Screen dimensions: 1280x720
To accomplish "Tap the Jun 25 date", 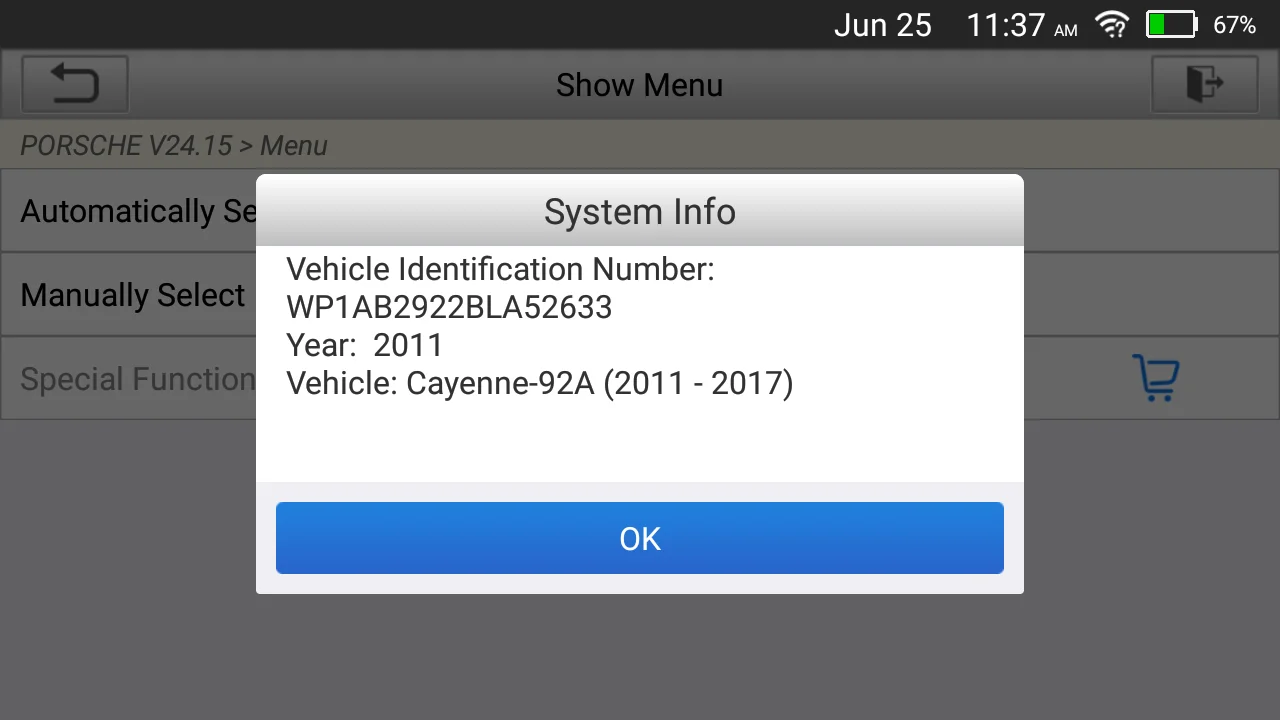I will coord(883,25).
